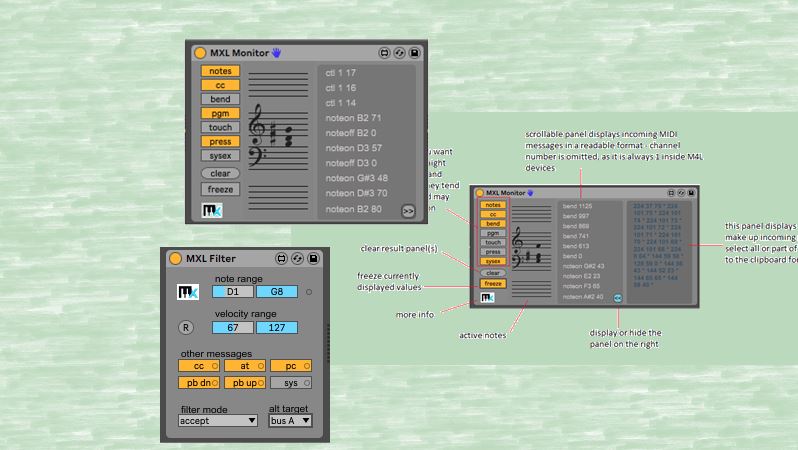
Task: Save the MXL Monitor preset with the disk icon
Action: (415, 52)
